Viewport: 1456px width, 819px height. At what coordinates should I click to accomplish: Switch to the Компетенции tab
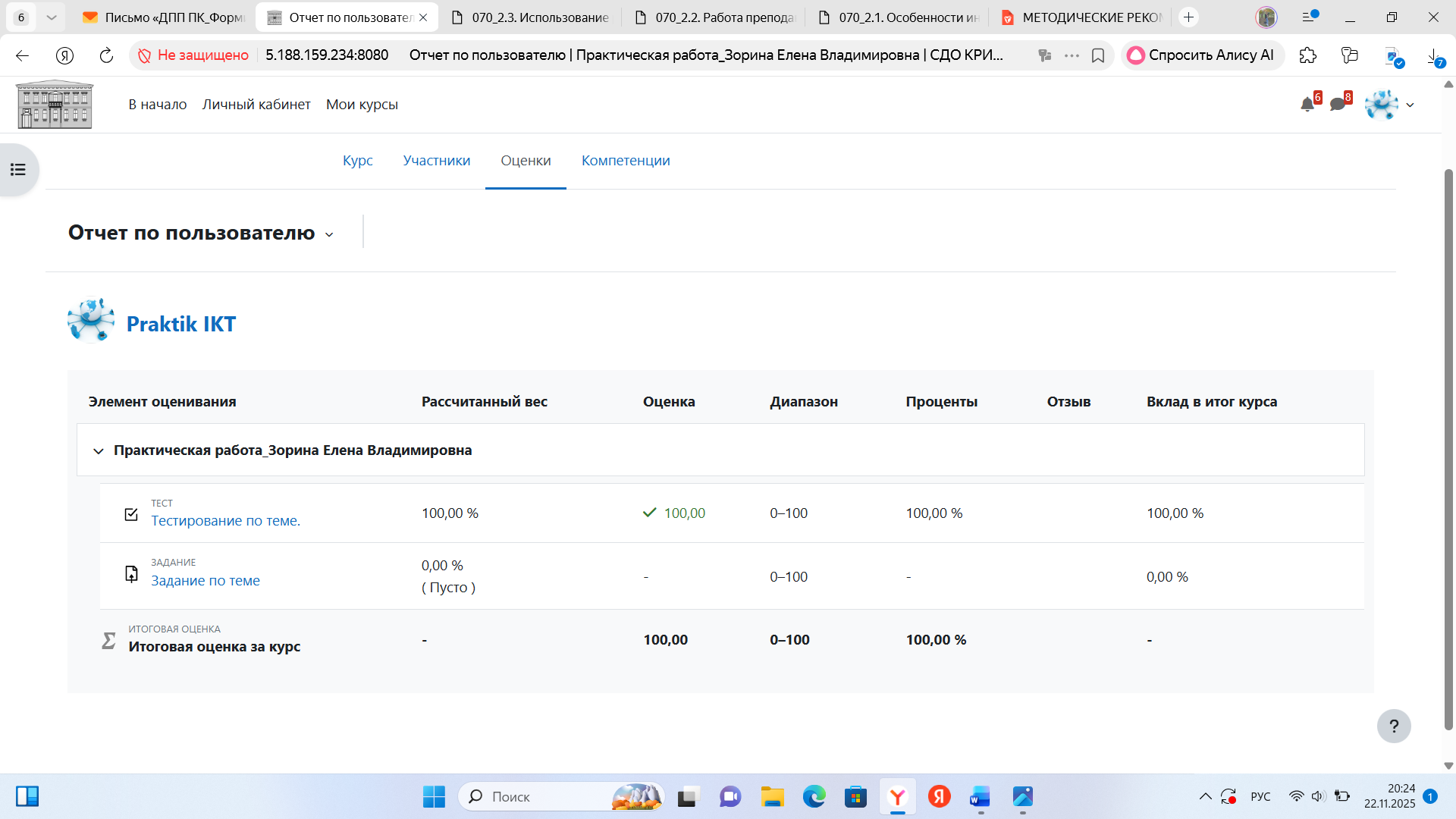(x=625, y=161)
